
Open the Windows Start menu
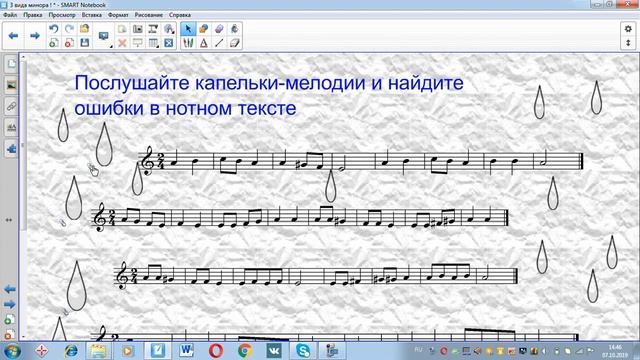12,351
